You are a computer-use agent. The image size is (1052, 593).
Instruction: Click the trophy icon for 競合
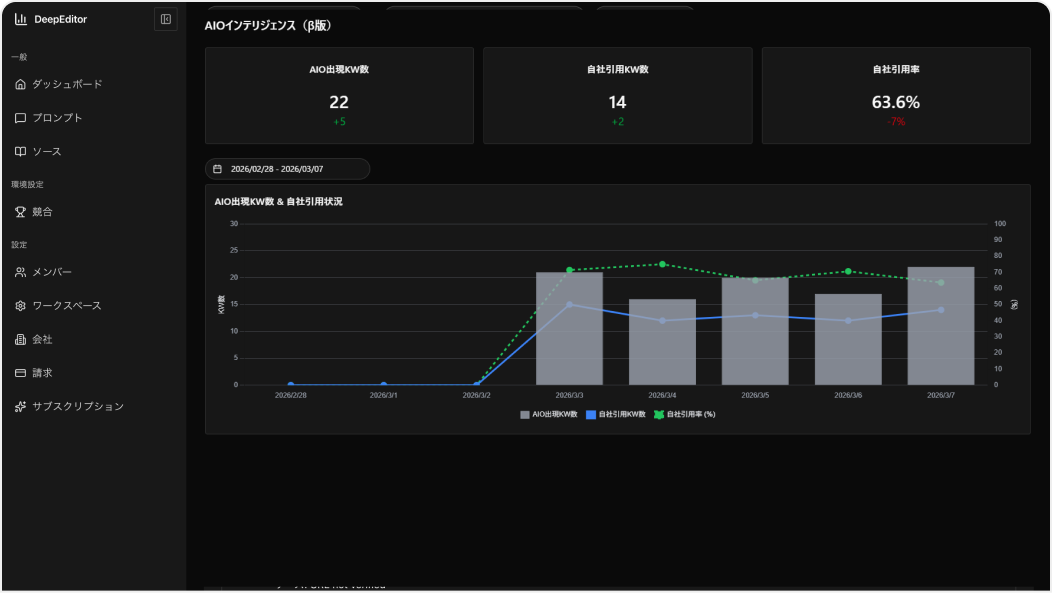[x=21, y=212]
